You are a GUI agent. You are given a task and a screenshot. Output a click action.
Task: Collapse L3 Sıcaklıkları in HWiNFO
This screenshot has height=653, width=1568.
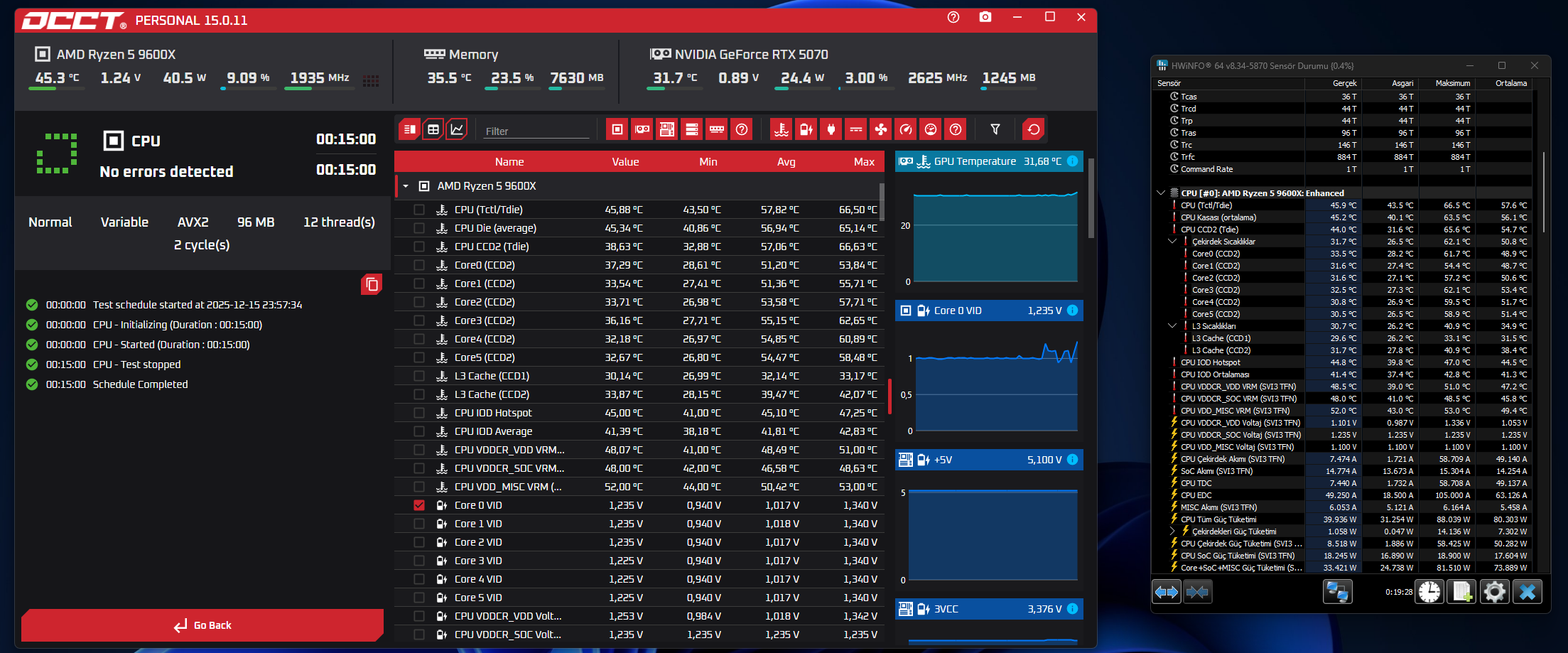(x=1172, y=326)
